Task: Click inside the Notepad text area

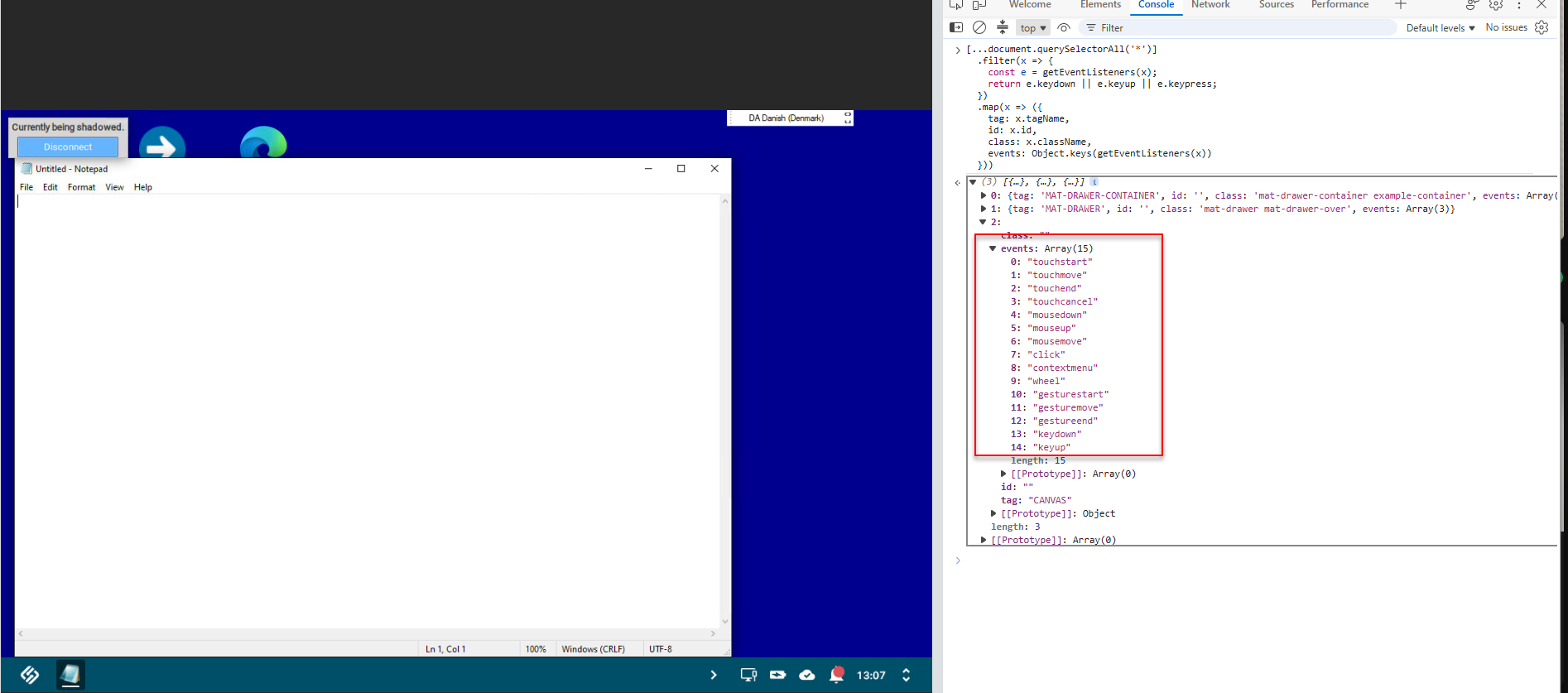Action: click(x=368, y=411)
